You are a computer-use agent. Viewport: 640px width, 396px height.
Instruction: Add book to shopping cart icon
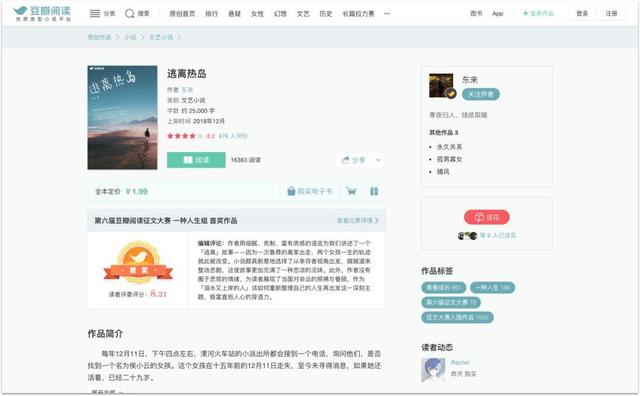tap(351, 191)
